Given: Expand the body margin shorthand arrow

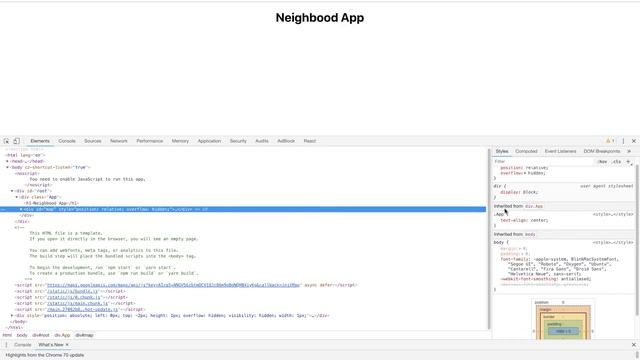Looking at the screenshot, I should click(520, 249).
